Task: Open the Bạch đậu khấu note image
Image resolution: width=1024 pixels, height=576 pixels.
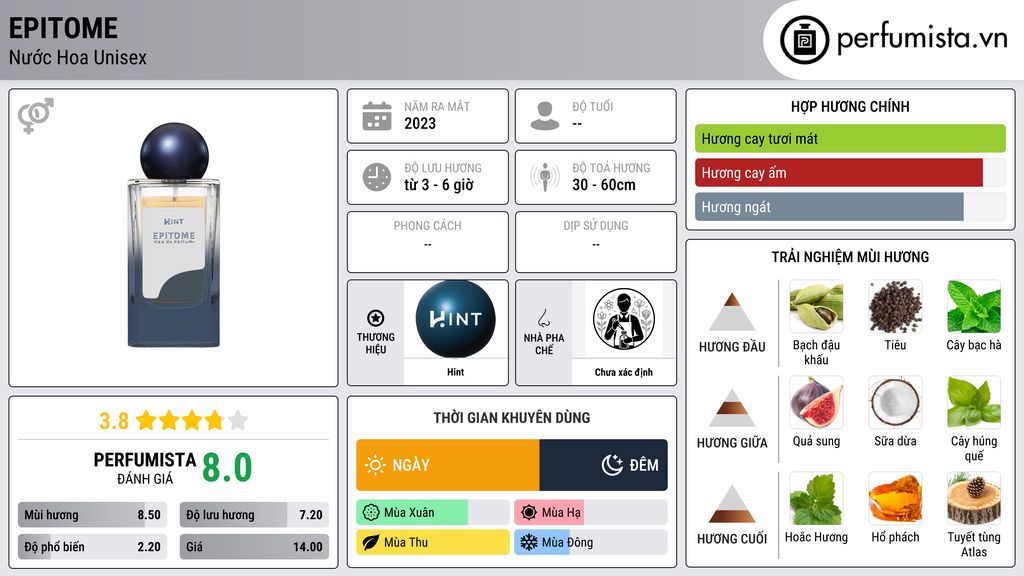Action: (816, 306)
